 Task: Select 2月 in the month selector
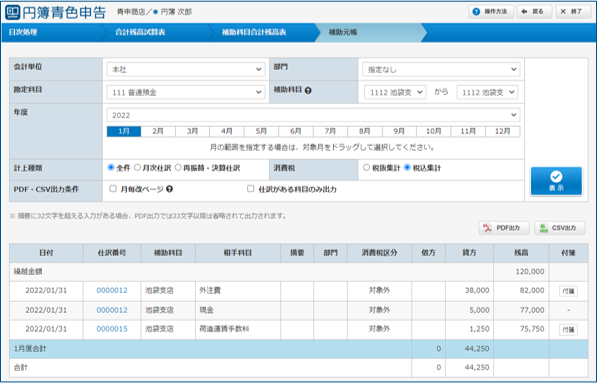coord(158,131)
